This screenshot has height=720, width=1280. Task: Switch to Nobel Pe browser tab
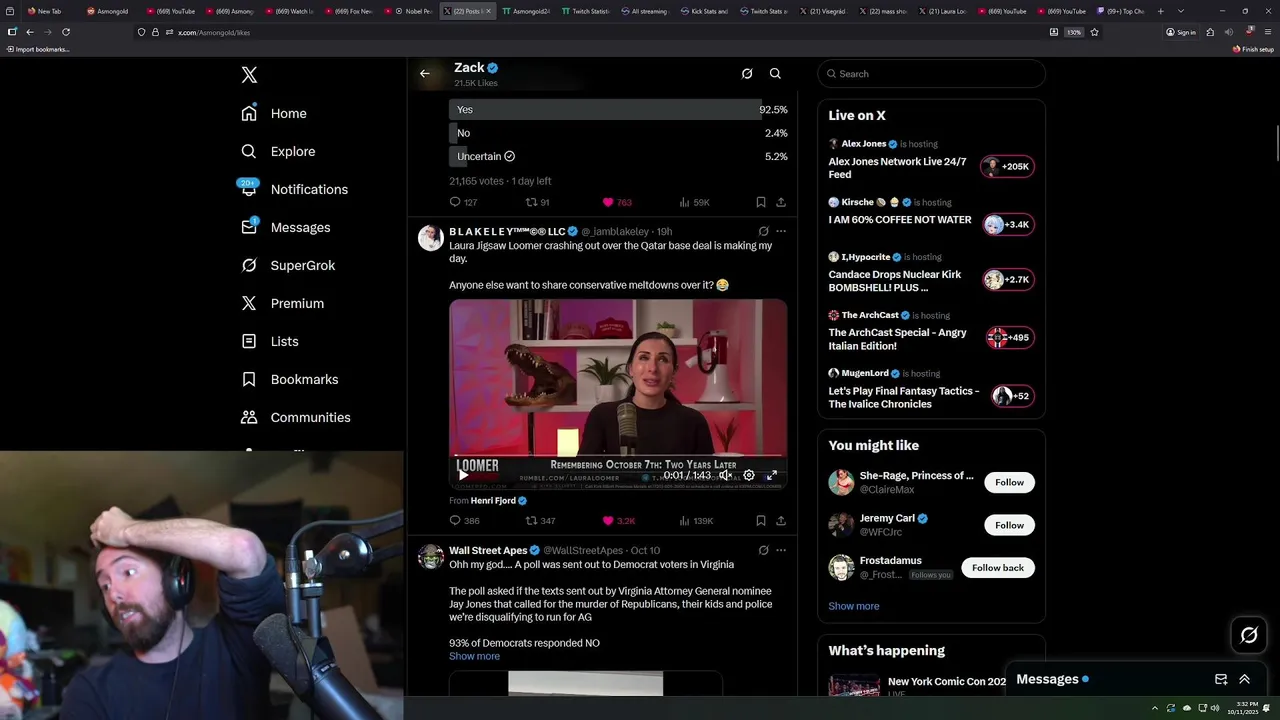tap(413, 11)
